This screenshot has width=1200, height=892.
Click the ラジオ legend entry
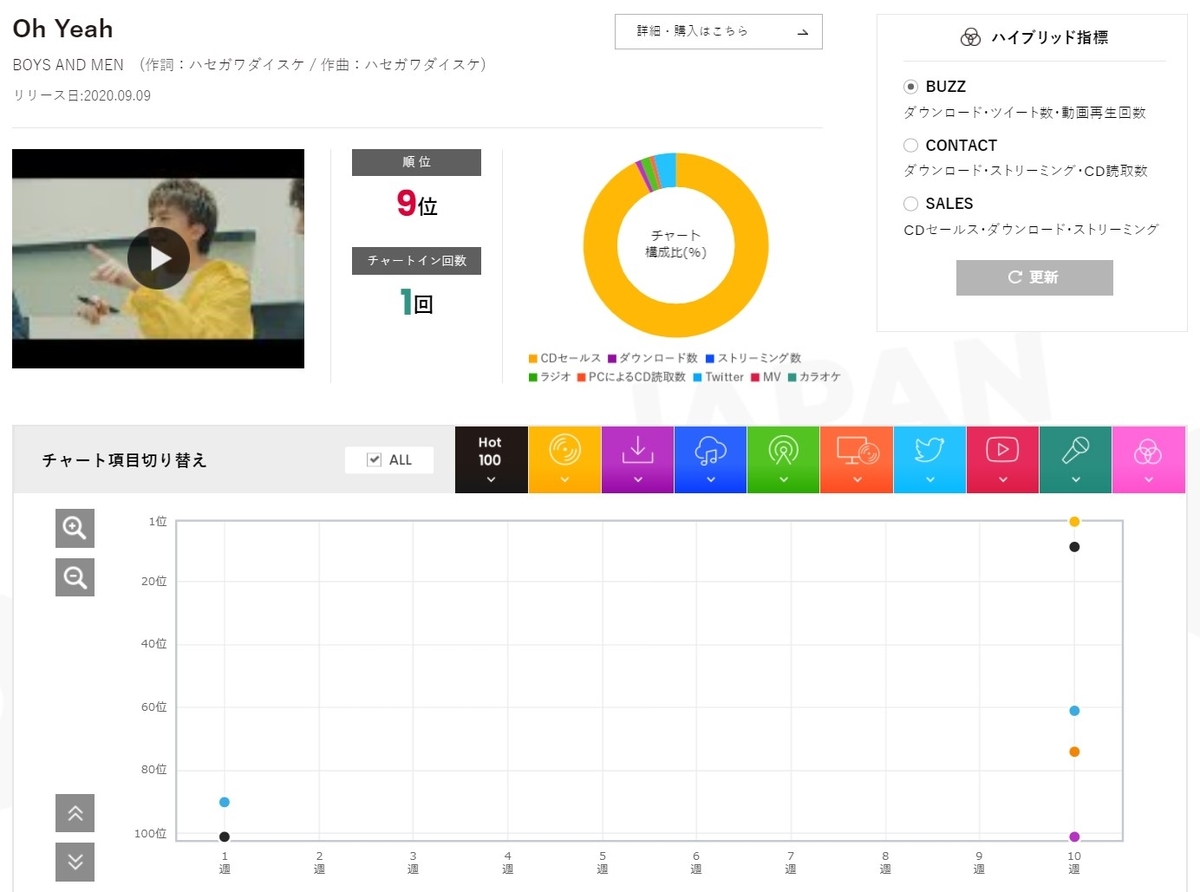pos(549,377)
